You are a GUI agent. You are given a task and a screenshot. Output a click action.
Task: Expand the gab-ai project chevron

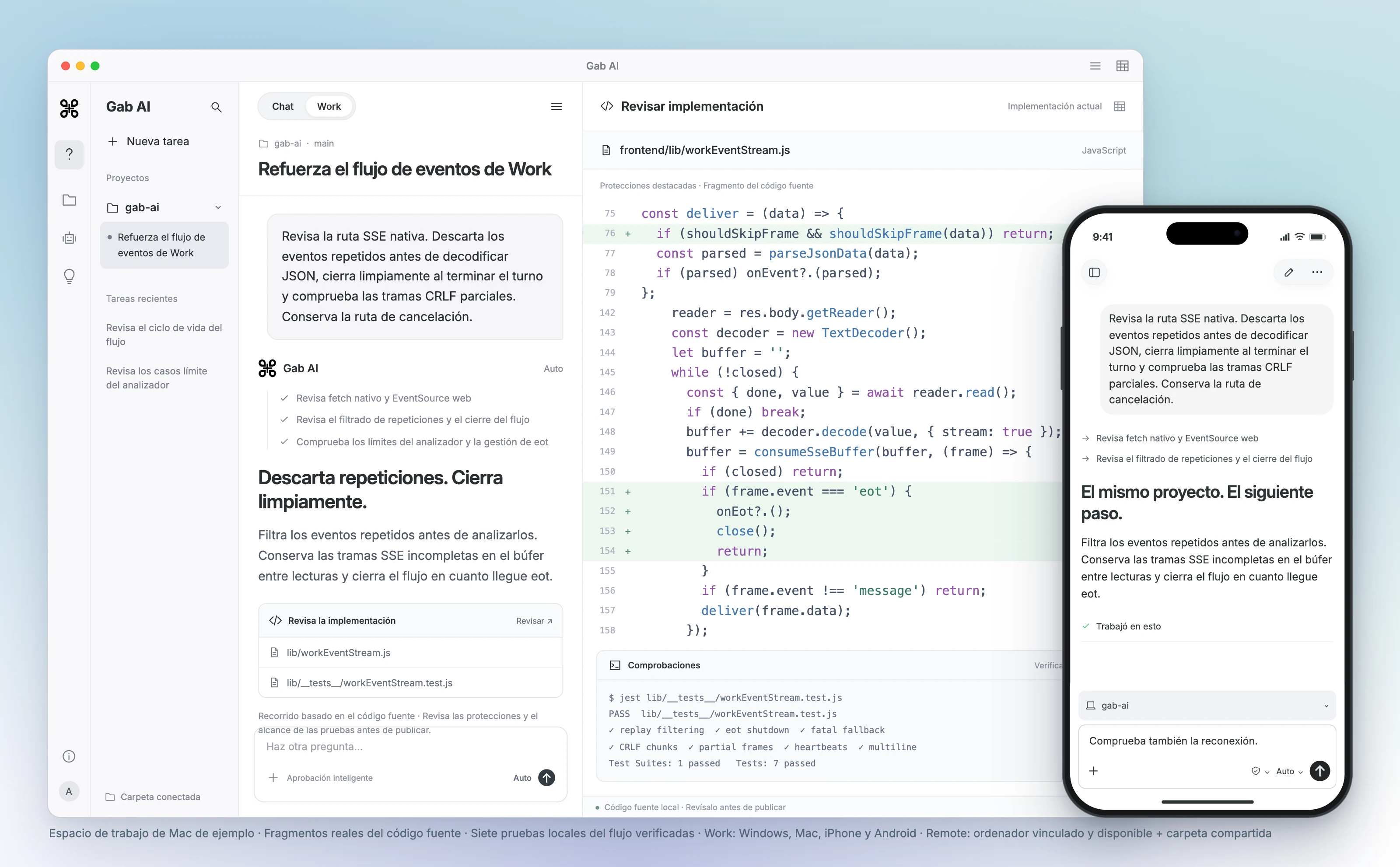tap(218, 208)
